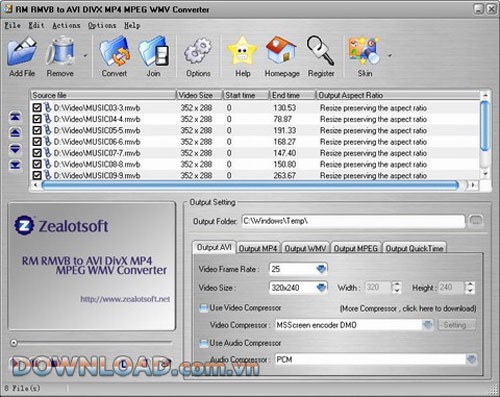
Task: Uncheck the MUSIC05-5.rmvb file checkbox
Action: 37,130
